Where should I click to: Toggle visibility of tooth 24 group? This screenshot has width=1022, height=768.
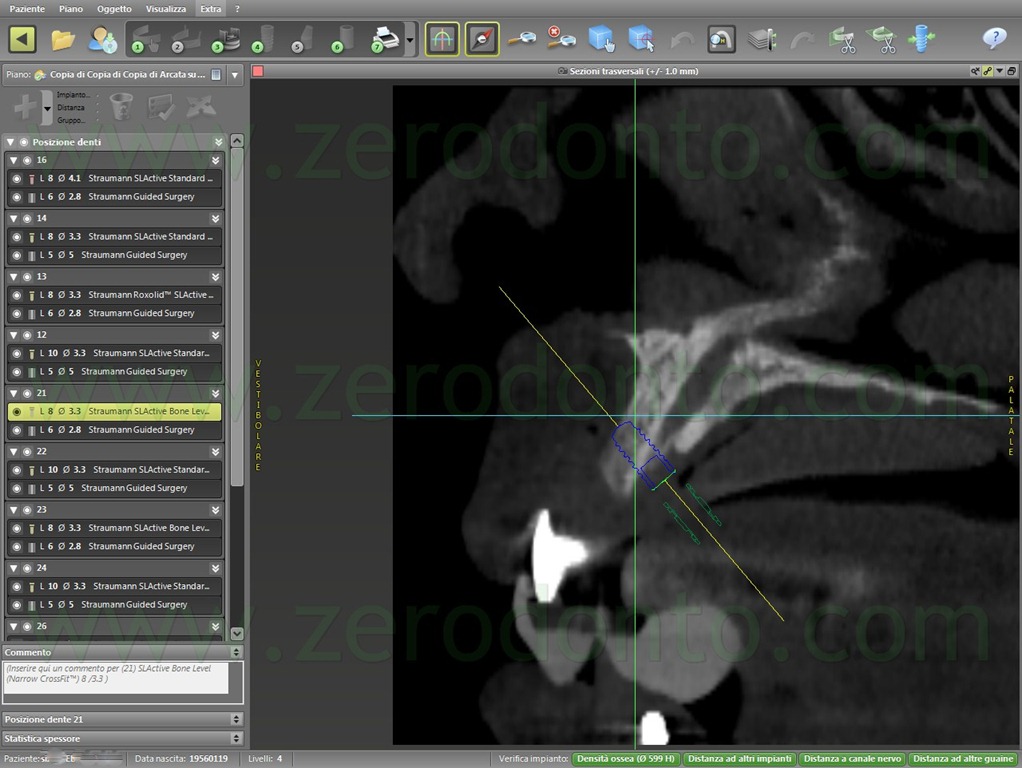[27, 568]
